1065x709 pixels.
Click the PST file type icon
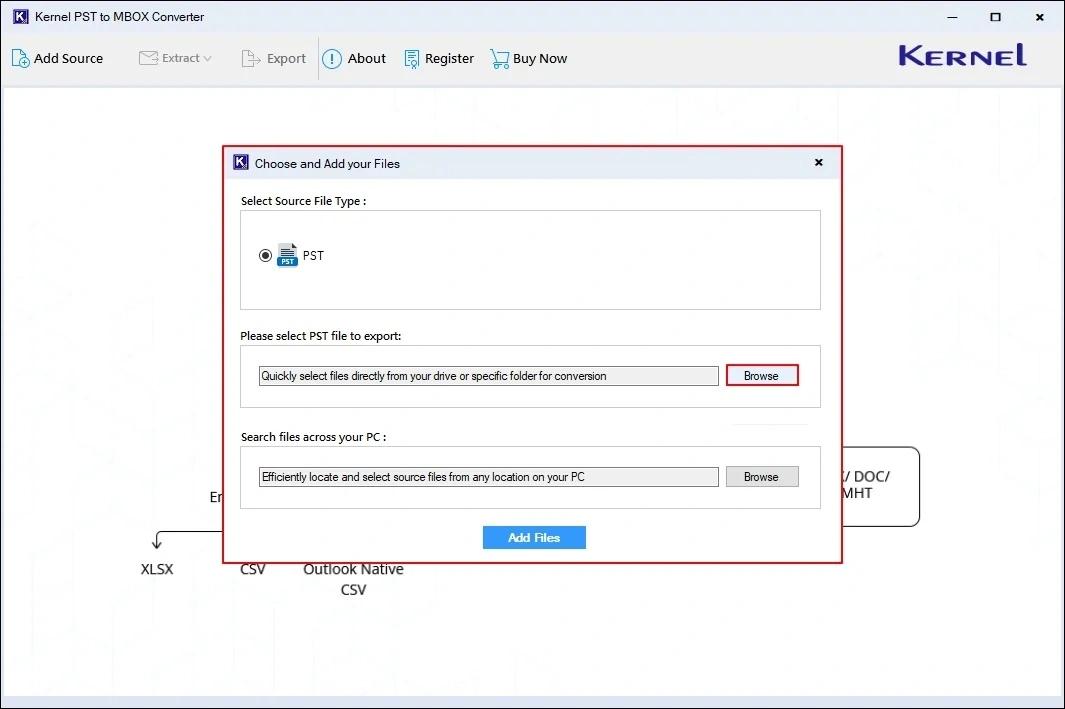pos(288,255)
